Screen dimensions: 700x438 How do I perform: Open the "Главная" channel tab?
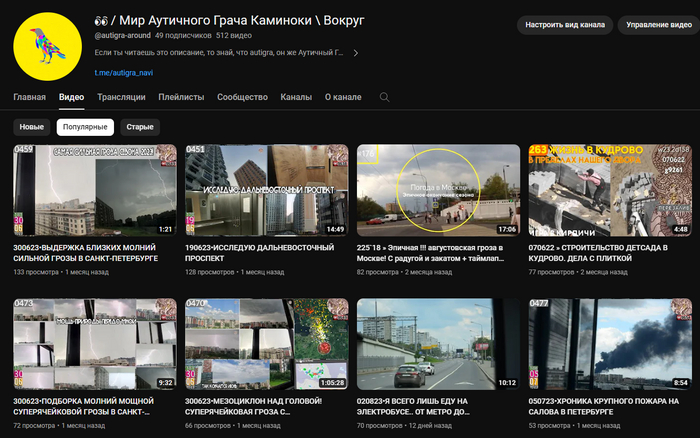tap(29, 97)
